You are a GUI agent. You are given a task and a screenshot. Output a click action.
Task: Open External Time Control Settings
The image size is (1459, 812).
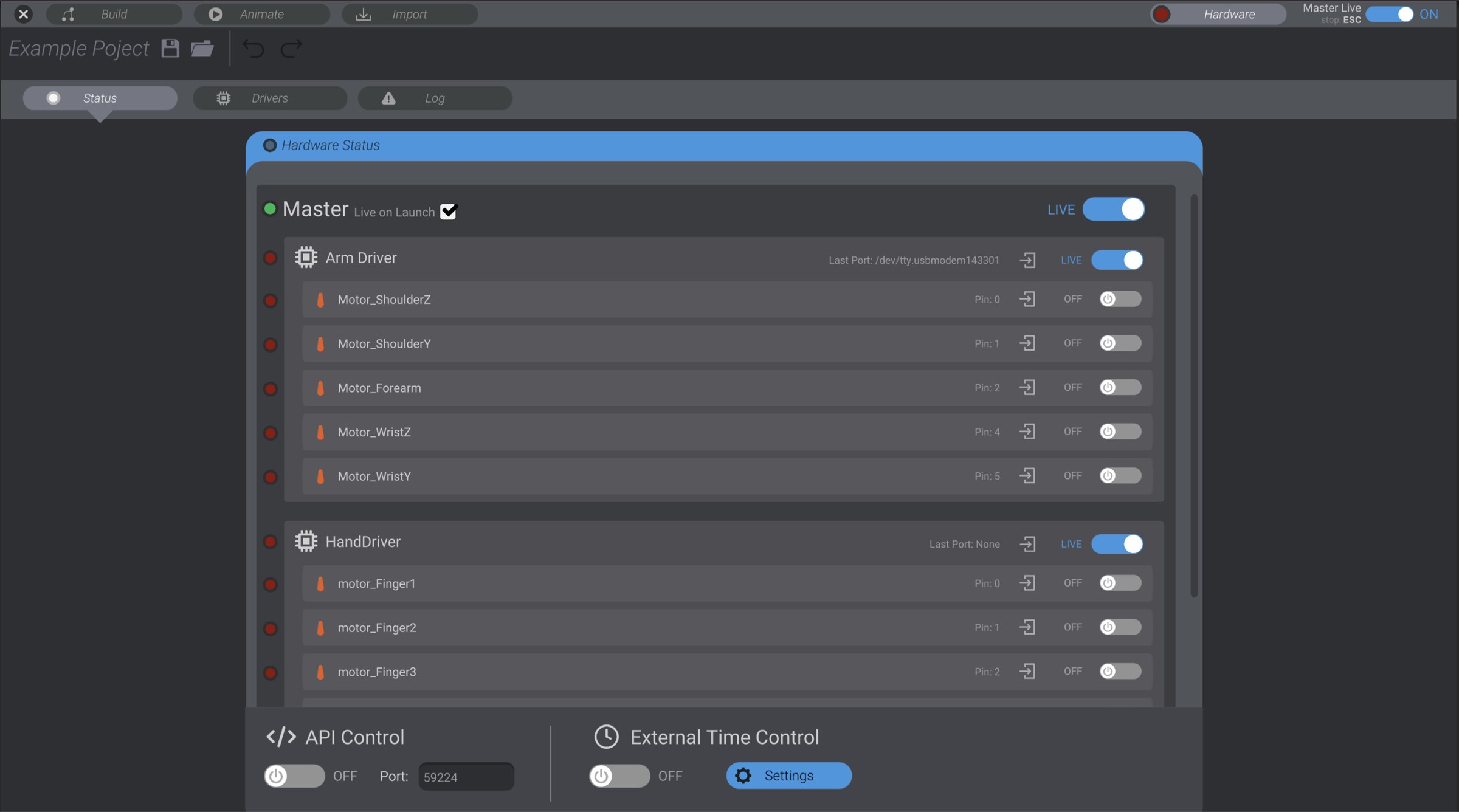click(x=788, y=776)
